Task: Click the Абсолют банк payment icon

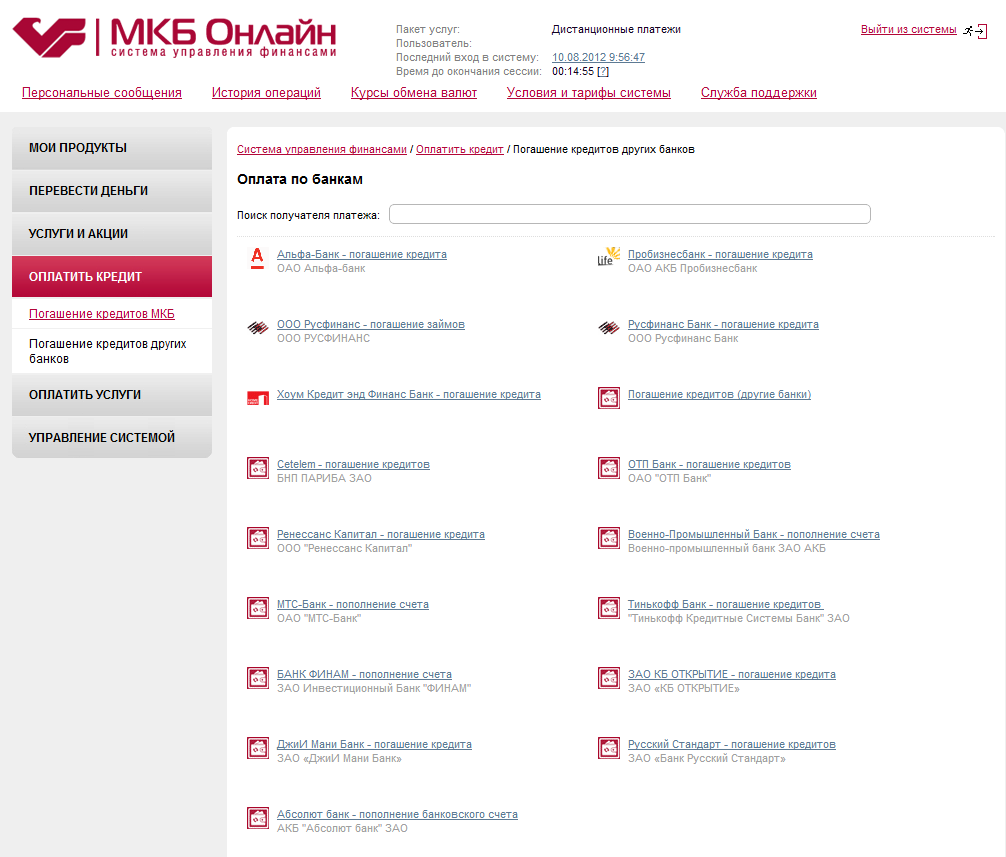Action: 258,818
